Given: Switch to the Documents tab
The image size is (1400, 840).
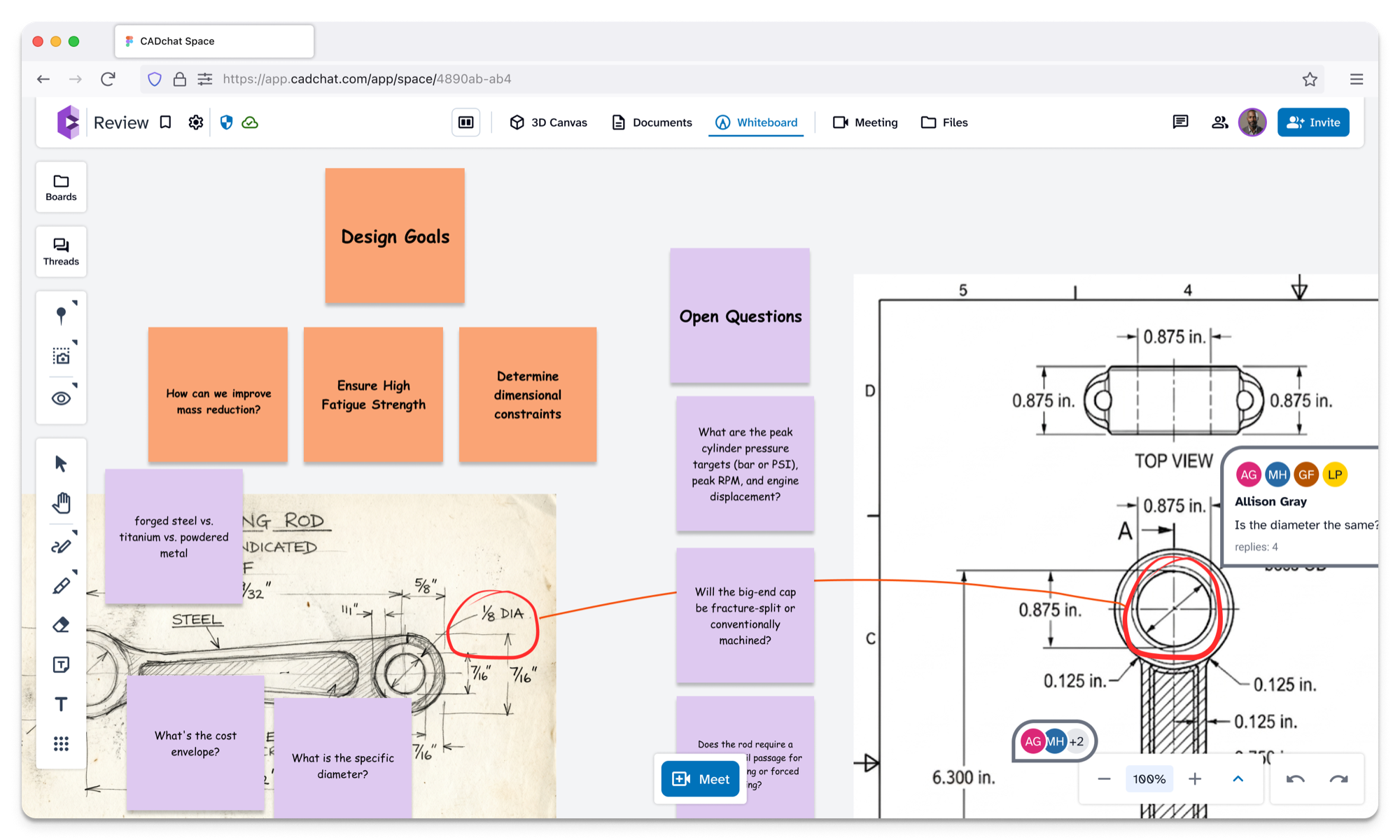Looking at the screenshot, I should point(652,122).
